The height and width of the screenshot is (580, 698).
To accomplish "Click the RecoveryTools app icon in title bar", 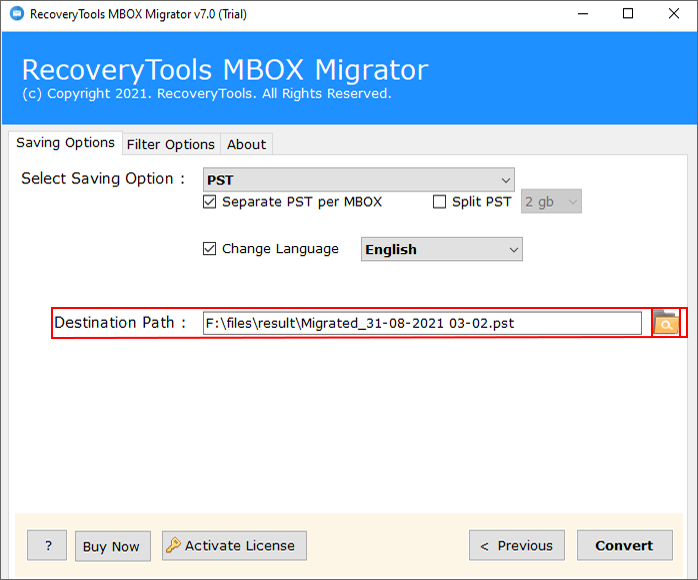I will (x=17, y=14).
